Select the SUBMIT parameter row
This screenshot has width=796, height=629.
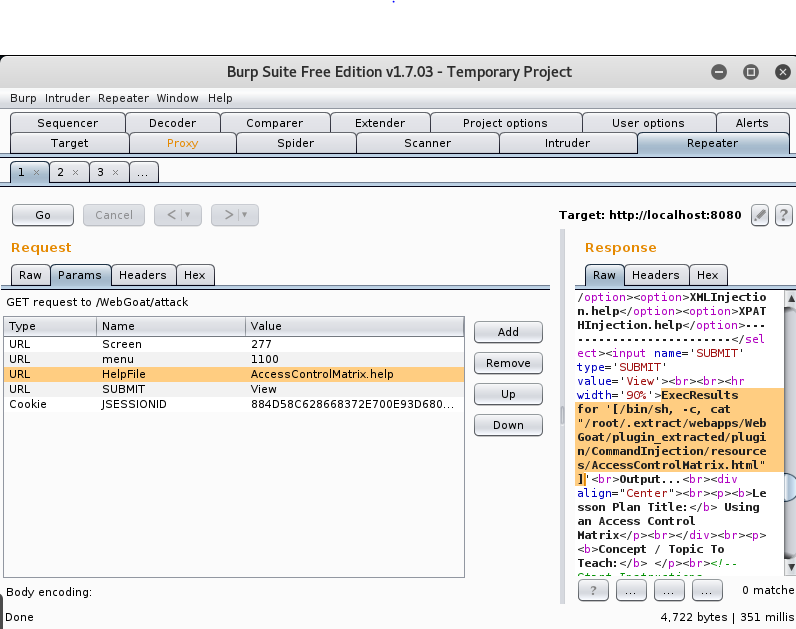pyautogui.click(x=234, y=389)
